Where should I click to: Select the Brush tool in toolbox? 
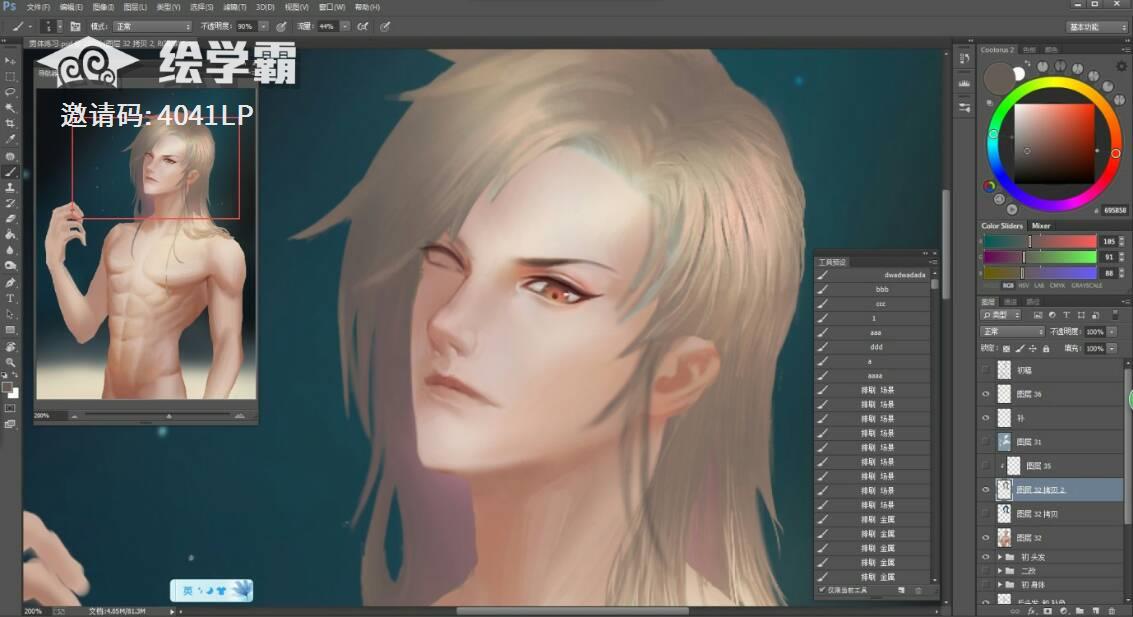point(10,172)
